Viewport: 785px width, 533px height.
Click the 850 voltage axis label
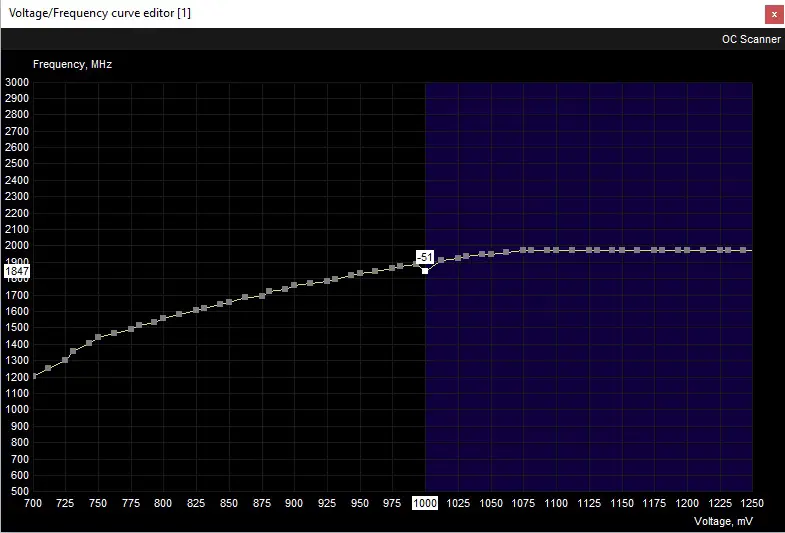click(x=229, y=503)
